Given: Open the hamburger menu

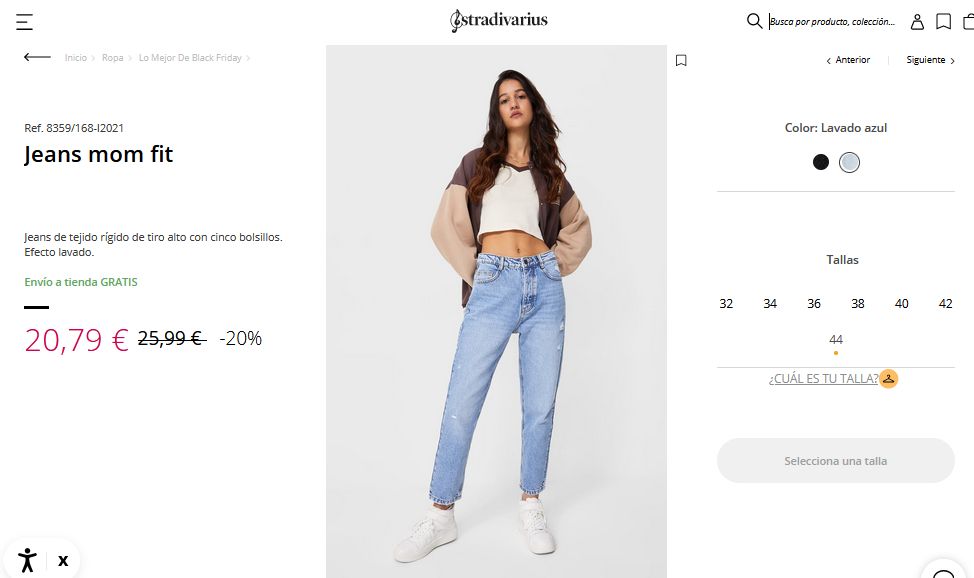Looking at the screenshot, I should pyautogui.click(x=24, y=22).
